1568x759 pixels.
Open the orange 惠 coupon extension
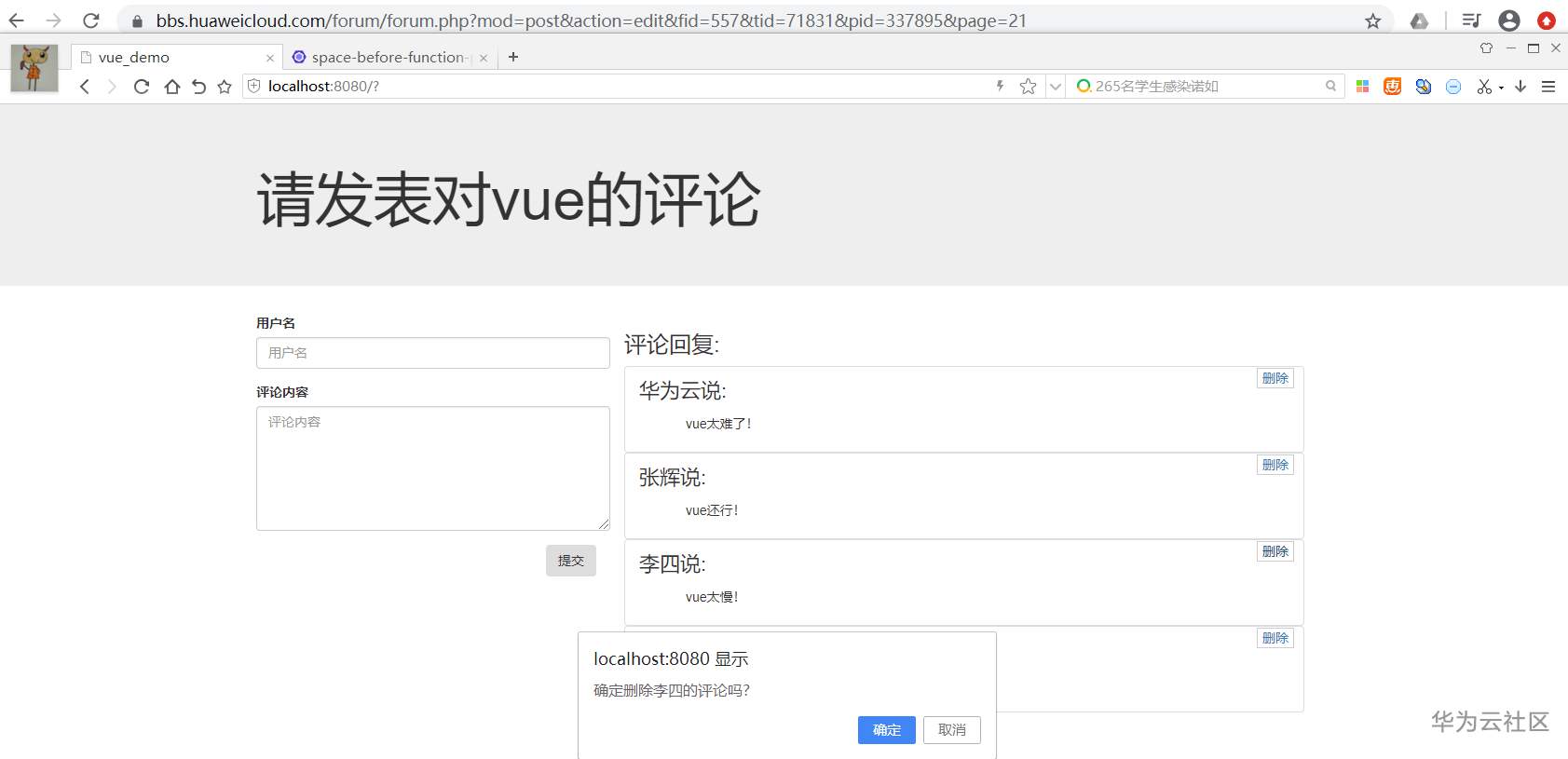[x=1393, y=87]
